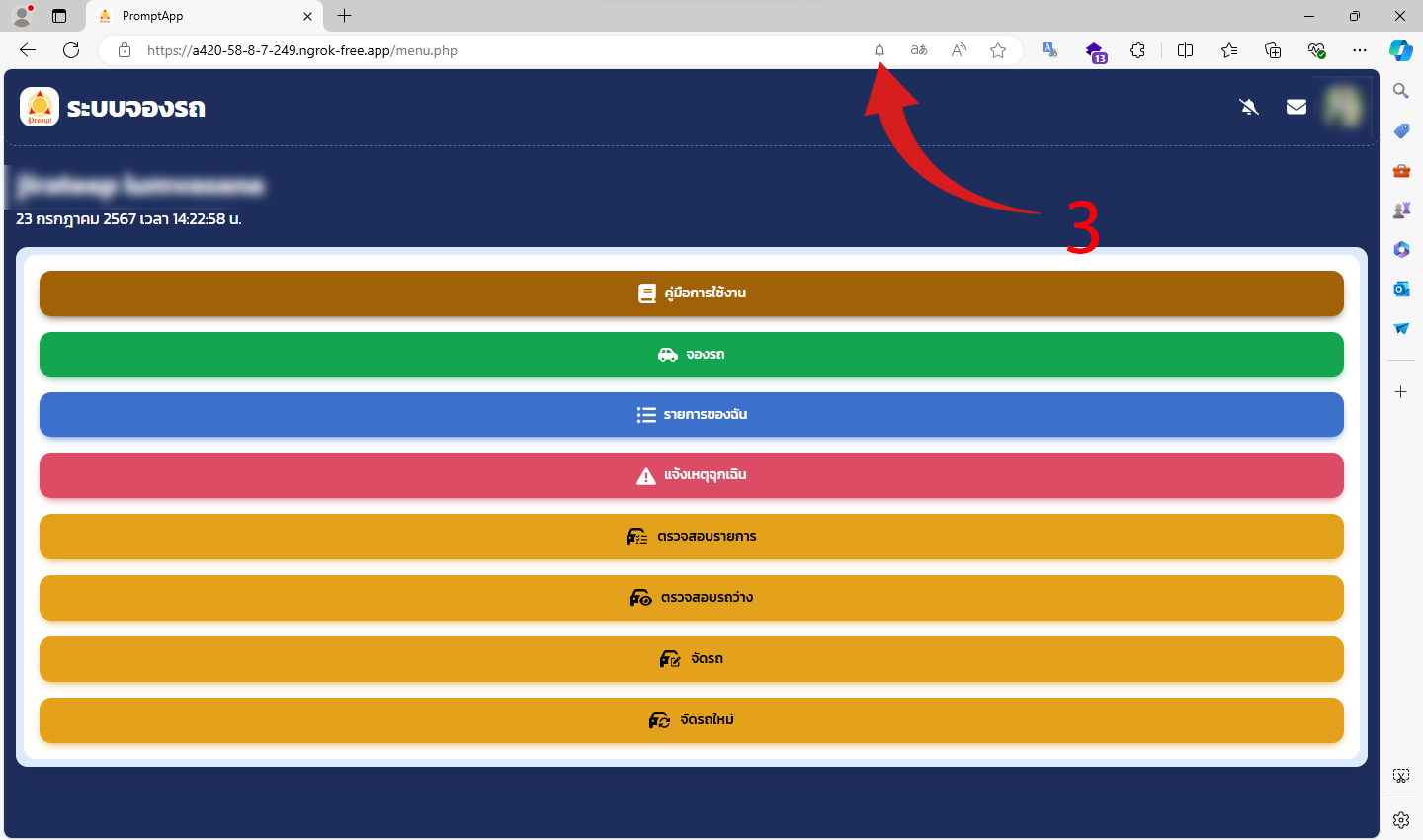Open the browser Extensions puzzle icon
The image size is (1423, 840).
(1138, 50)
